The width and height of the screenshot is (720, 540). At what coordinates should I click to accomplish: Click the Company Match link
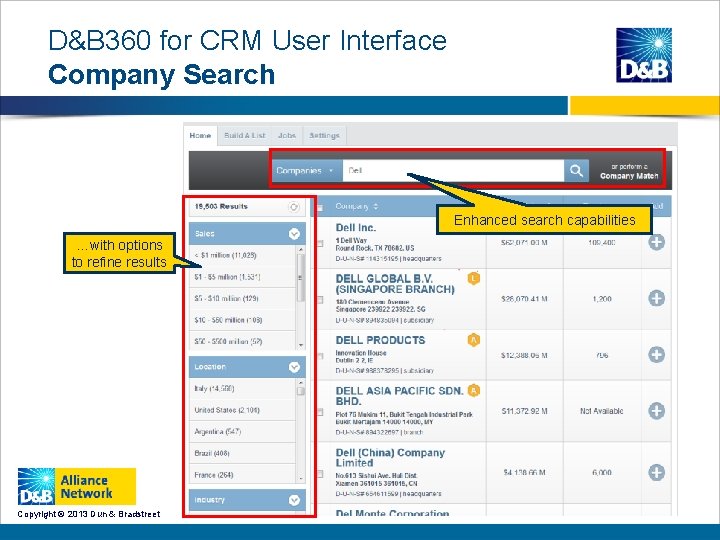(x=629, y=176)
